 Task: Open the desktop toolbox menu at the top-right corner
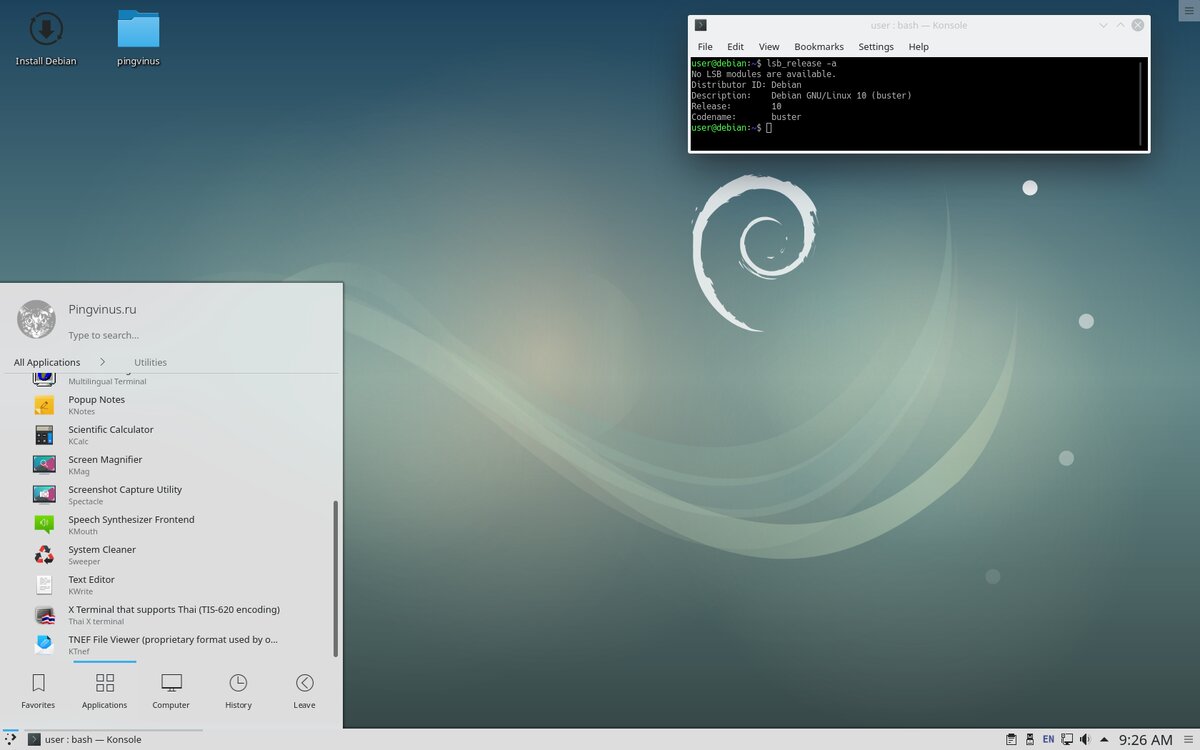pyautogui.click(x=1188, y=8)
